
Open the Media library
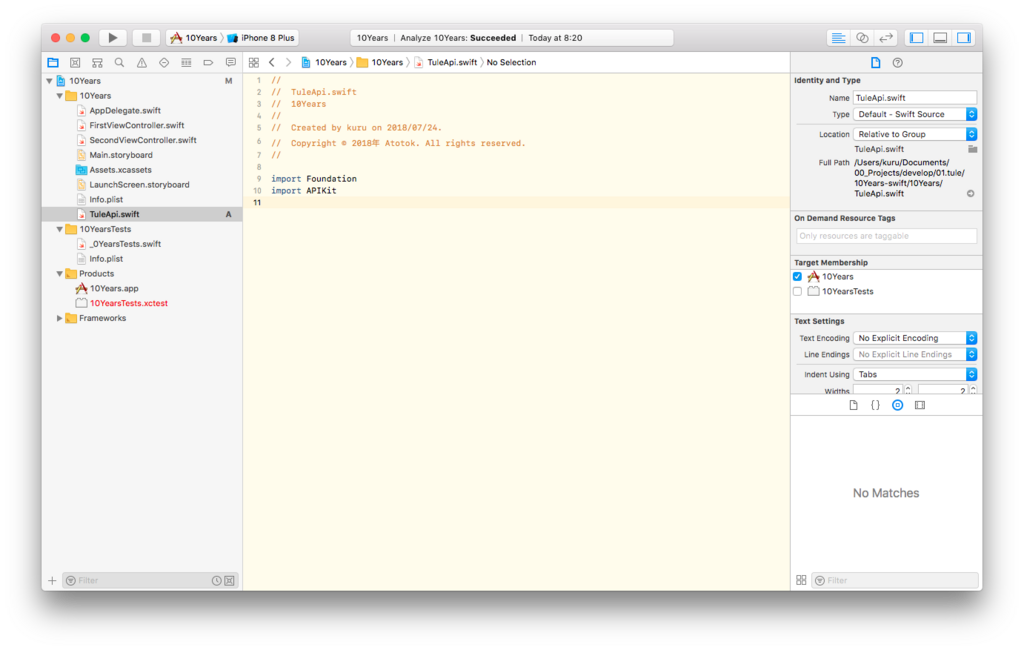point(920,405)
